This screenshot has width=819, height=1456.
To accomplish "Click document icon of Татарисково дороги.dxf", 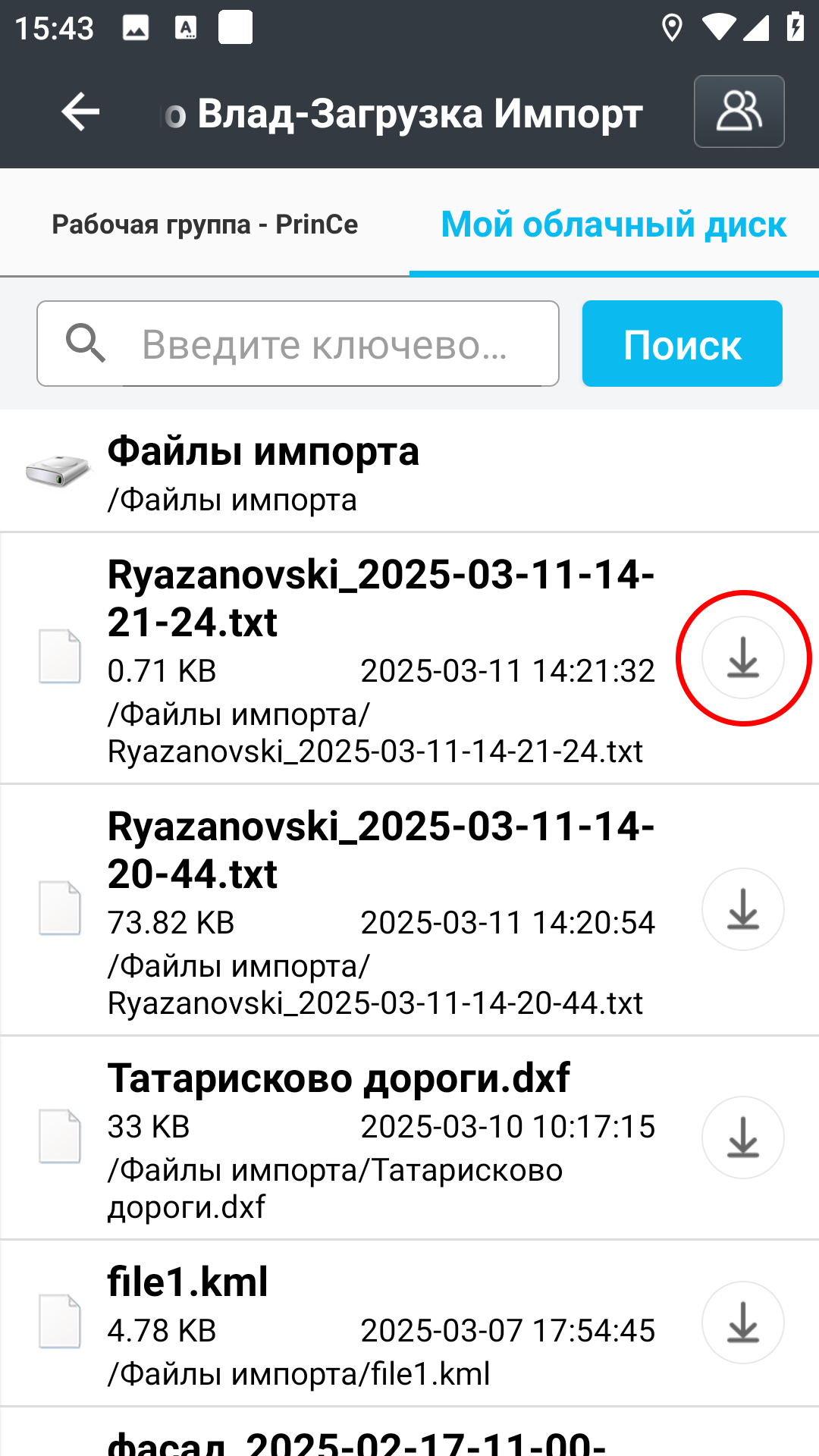I will 60,1136.
